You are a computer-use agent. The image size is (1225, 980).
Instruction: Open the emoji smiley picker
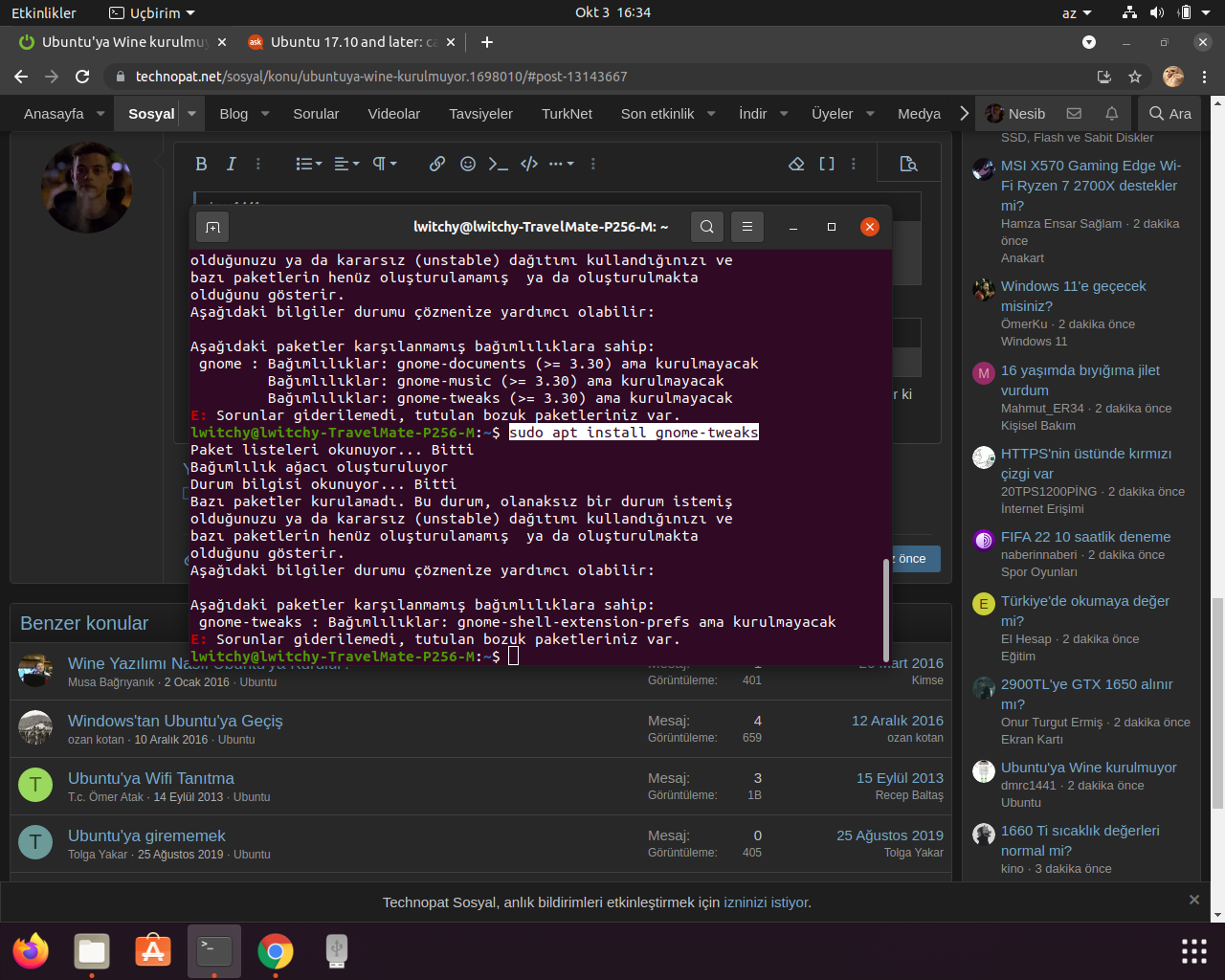tap(468, 164)
